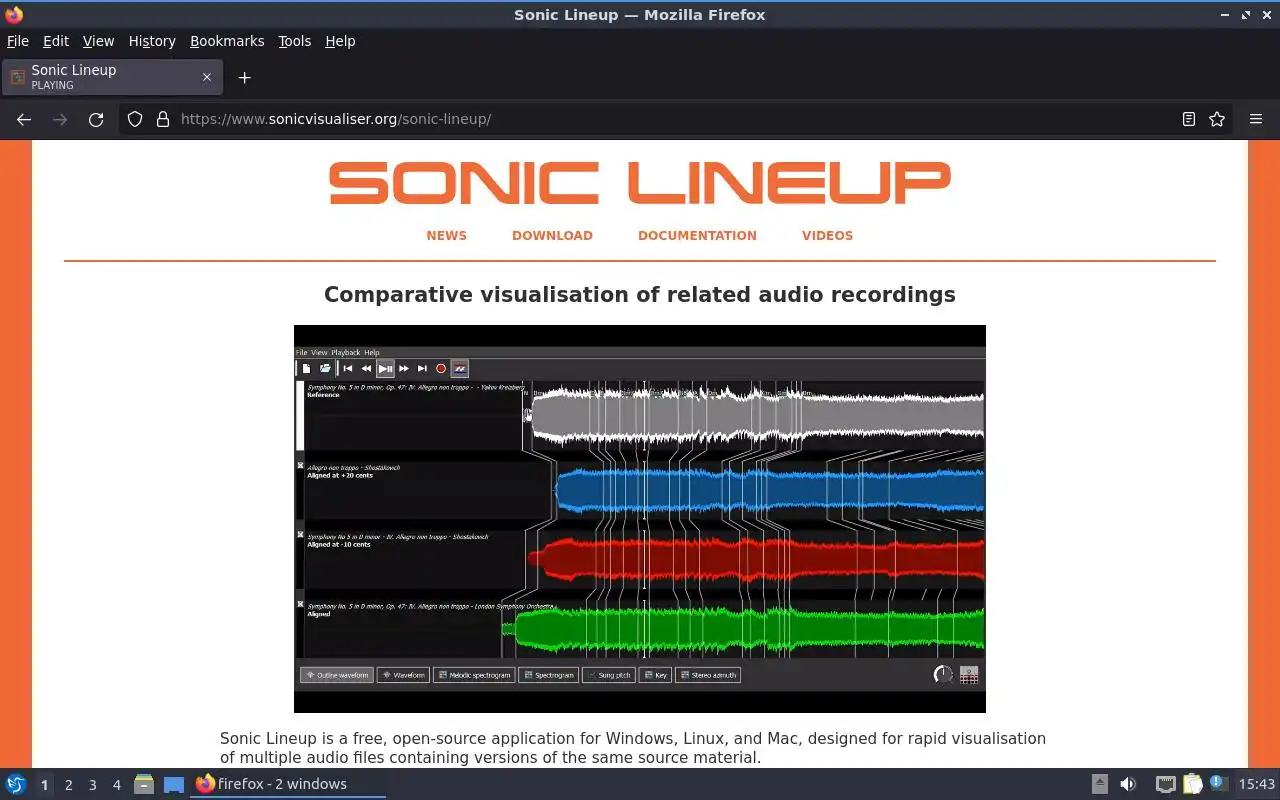Follow the VIDEOS navigation link
Image resolution: width=1280 pixels, height=800 pixels.
tap(827, 235)
